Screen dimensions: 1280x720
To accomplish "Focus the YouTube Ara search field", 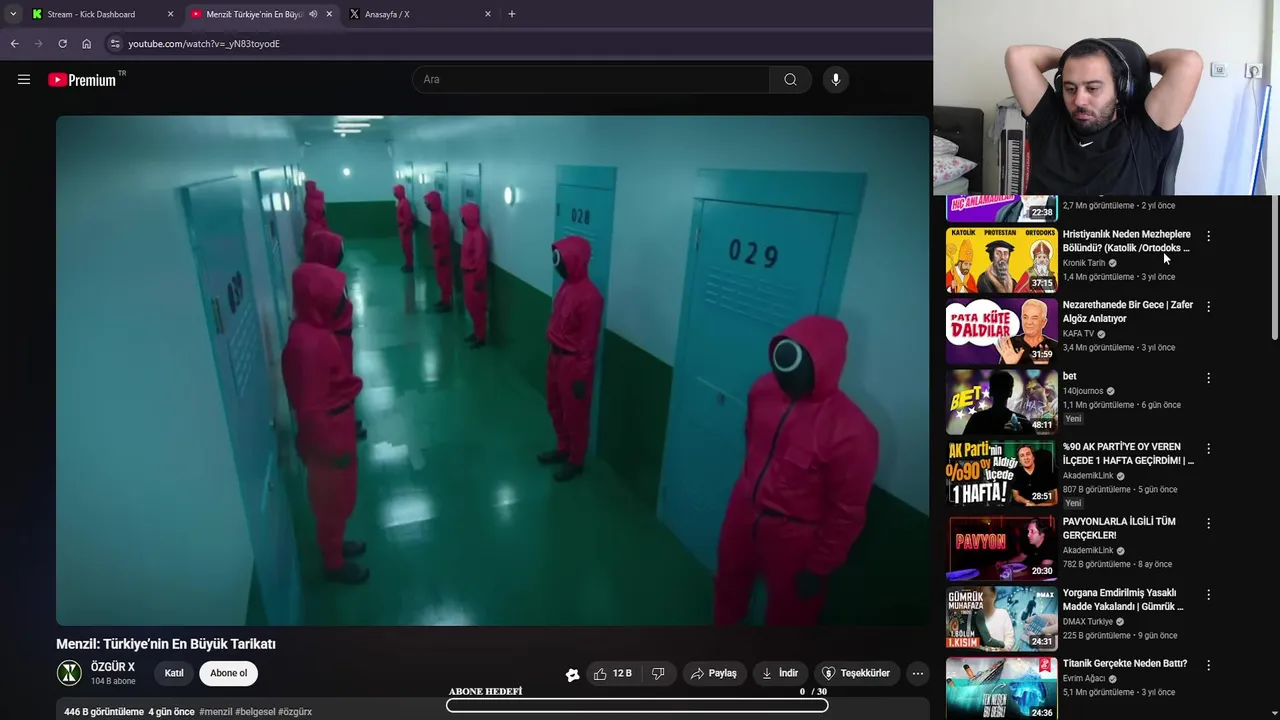I will [590, 80].
